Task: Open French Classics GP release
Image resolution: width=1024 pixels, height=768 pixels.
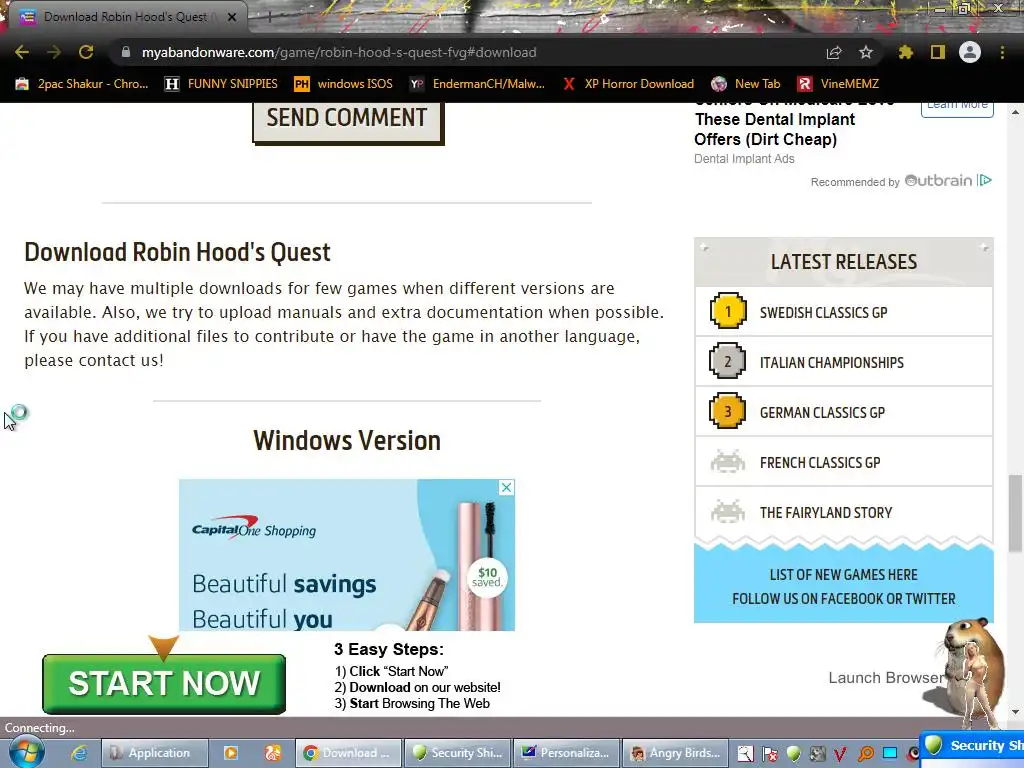Action: tap(844, 462)
